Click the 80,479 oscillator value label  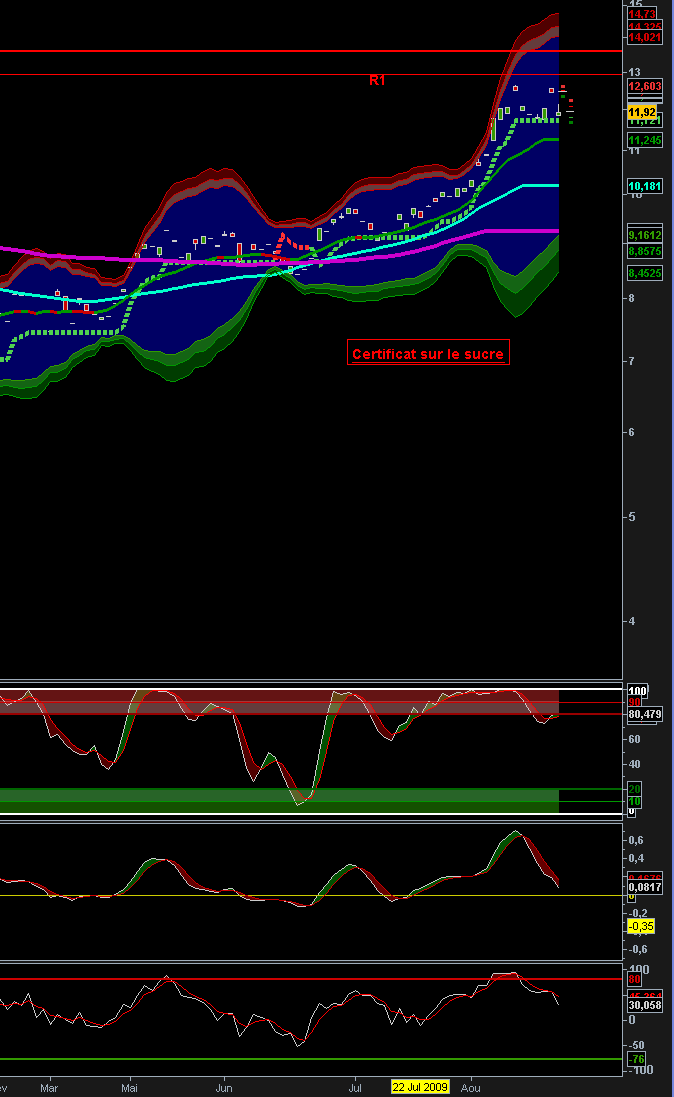[645, 714]
